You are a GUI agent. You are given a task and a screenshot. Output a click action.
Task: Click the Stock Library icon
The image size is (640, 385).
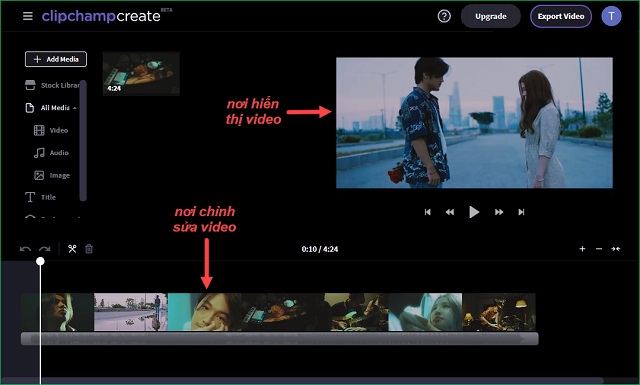pos(30,85)
